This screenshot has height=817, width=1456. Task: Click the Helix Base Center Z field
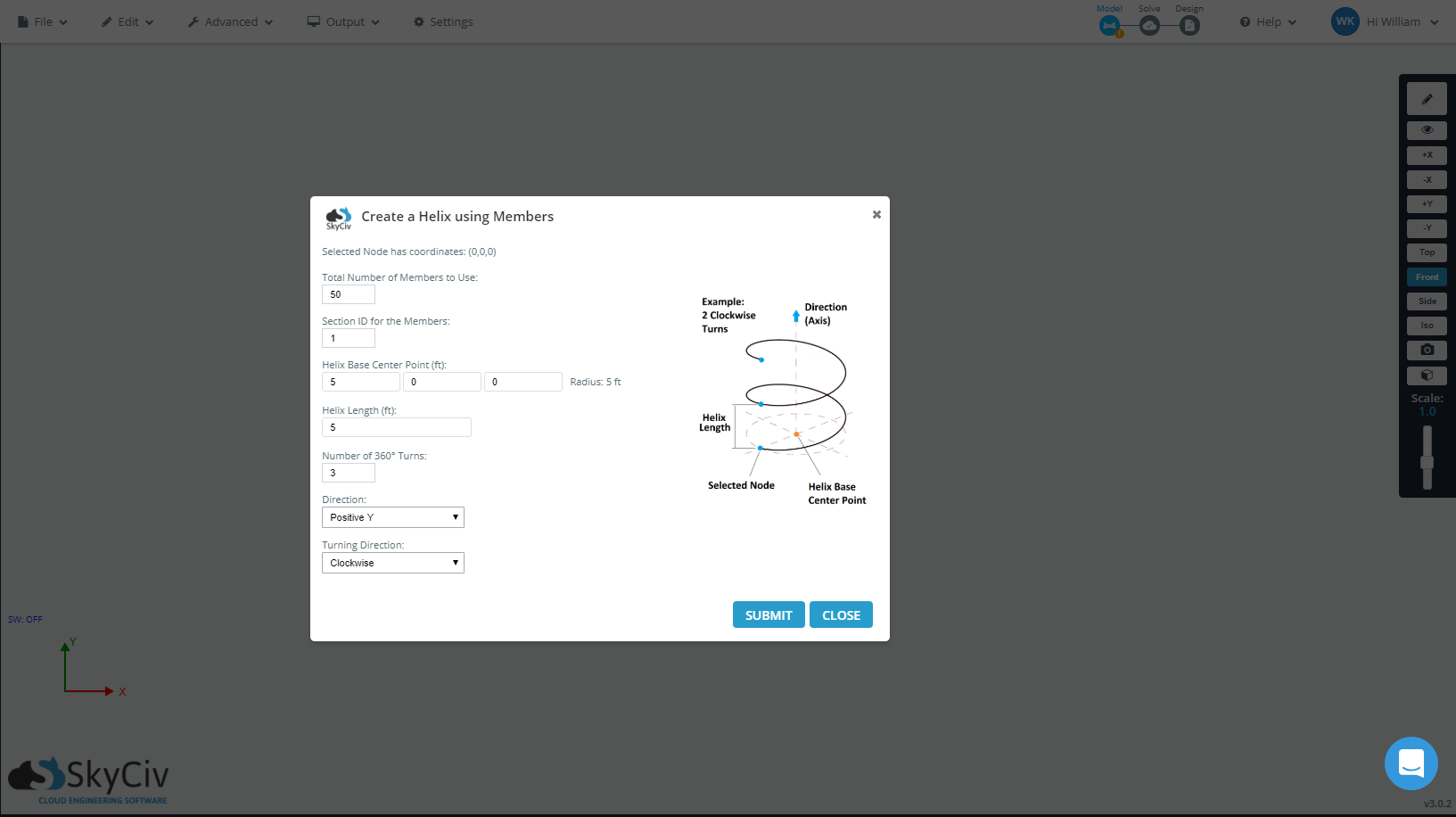click(x=523, y=382)
